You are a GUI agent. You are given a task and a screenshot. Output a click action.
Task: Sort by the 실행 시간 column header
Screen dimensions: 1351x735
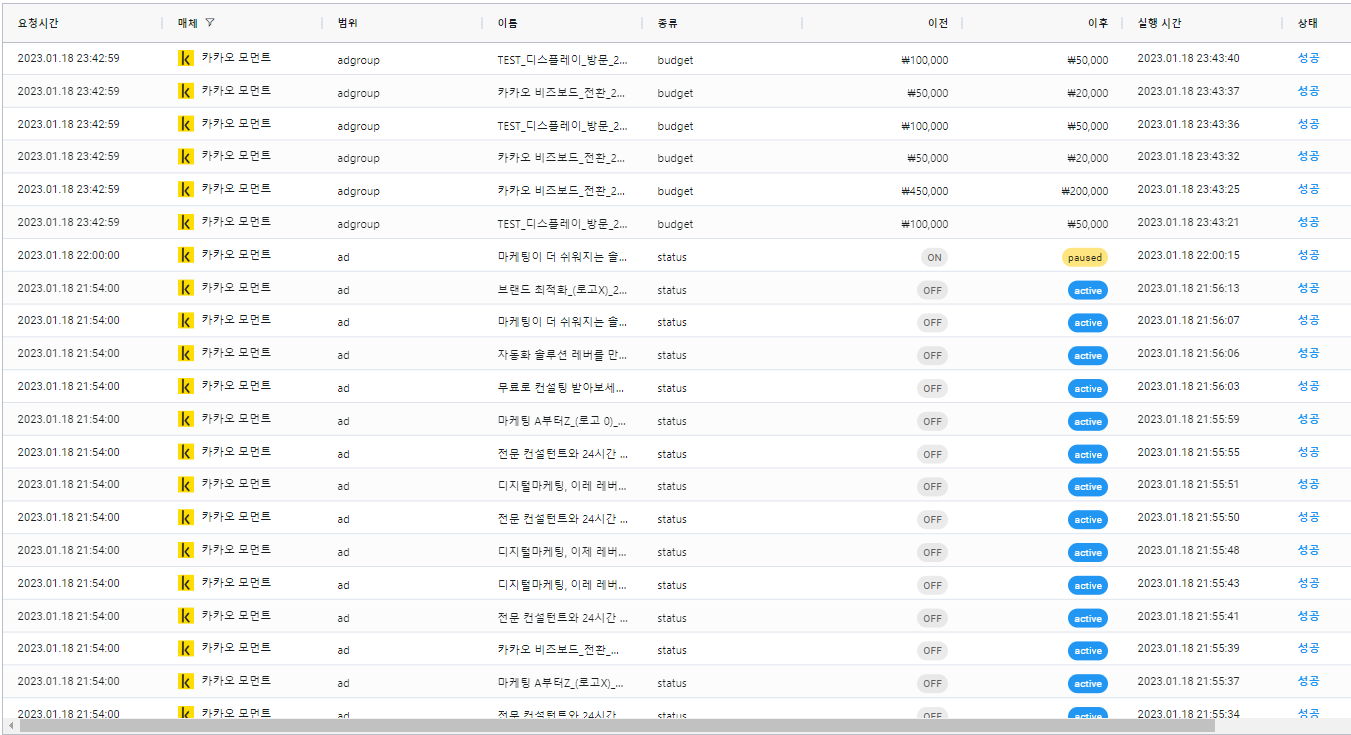1159,23
